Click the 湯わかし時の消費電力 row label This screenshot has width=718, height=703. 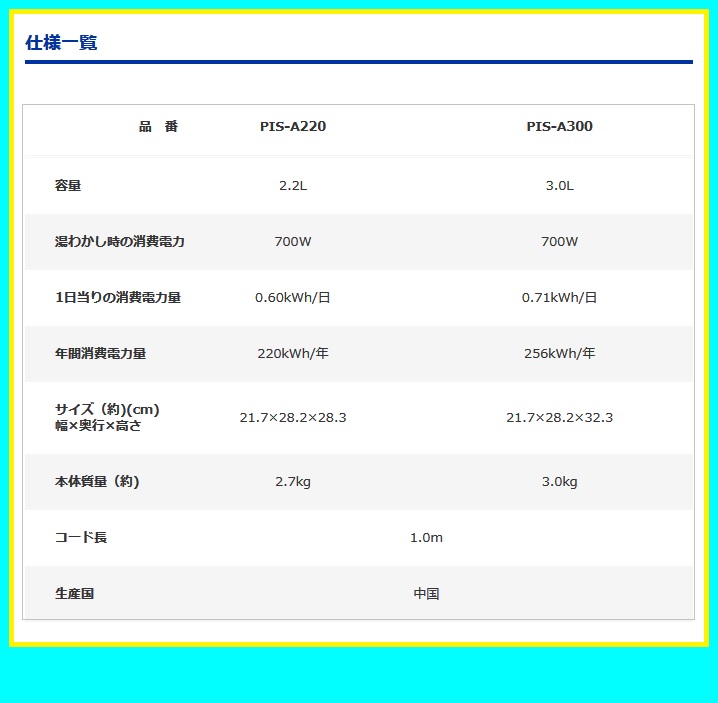[120, 241]
